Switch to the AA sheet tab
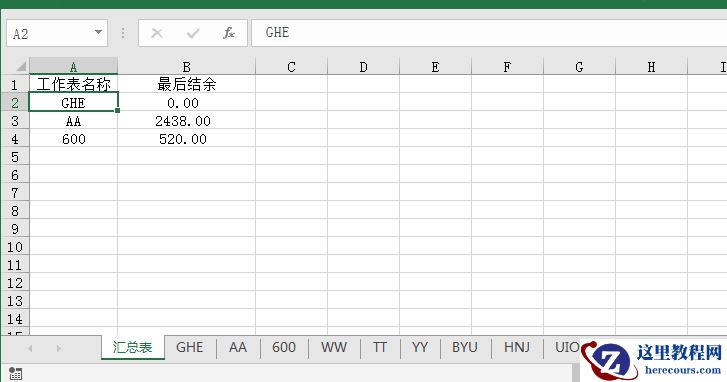Image resolution: width=727 pixels, height=382 pixels. (238, 347)
